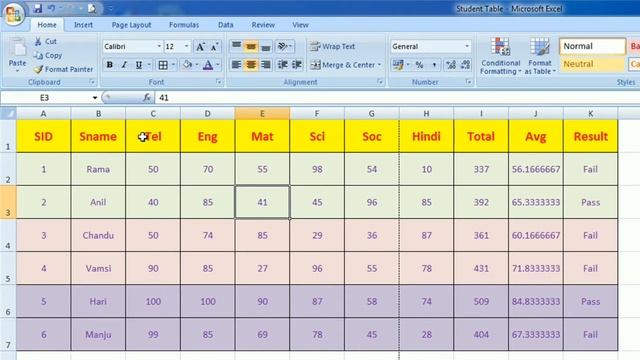Click the Select All corner button

tap(8, 113)
